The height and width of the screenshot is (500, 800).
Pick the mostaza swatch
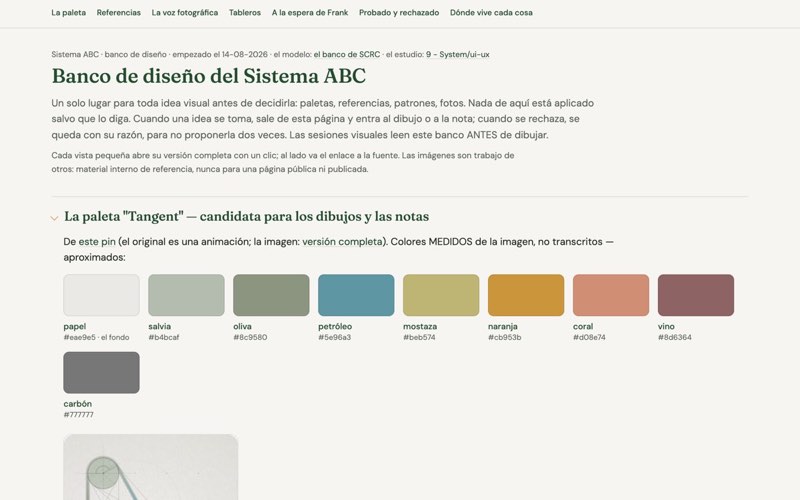coord(441,295)
